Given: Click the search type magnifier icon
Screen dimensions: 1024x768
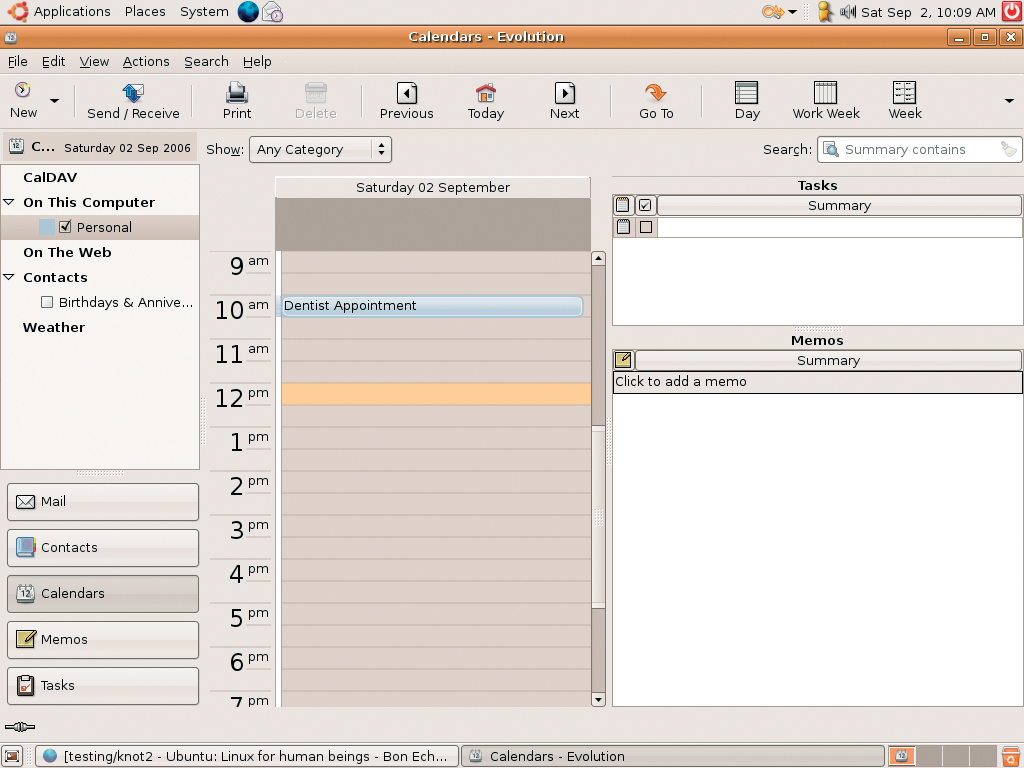Looking at the screenshot, I should coord(831,150).
